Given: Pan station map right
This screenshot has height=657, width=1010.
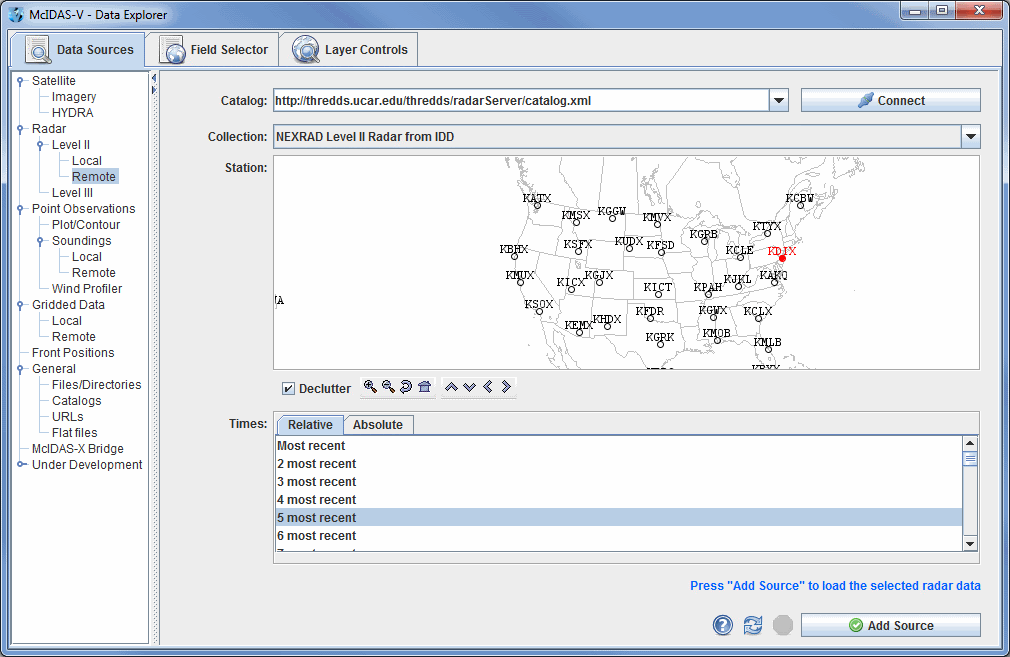Looking at the screenshot, I should click(506, 386).
